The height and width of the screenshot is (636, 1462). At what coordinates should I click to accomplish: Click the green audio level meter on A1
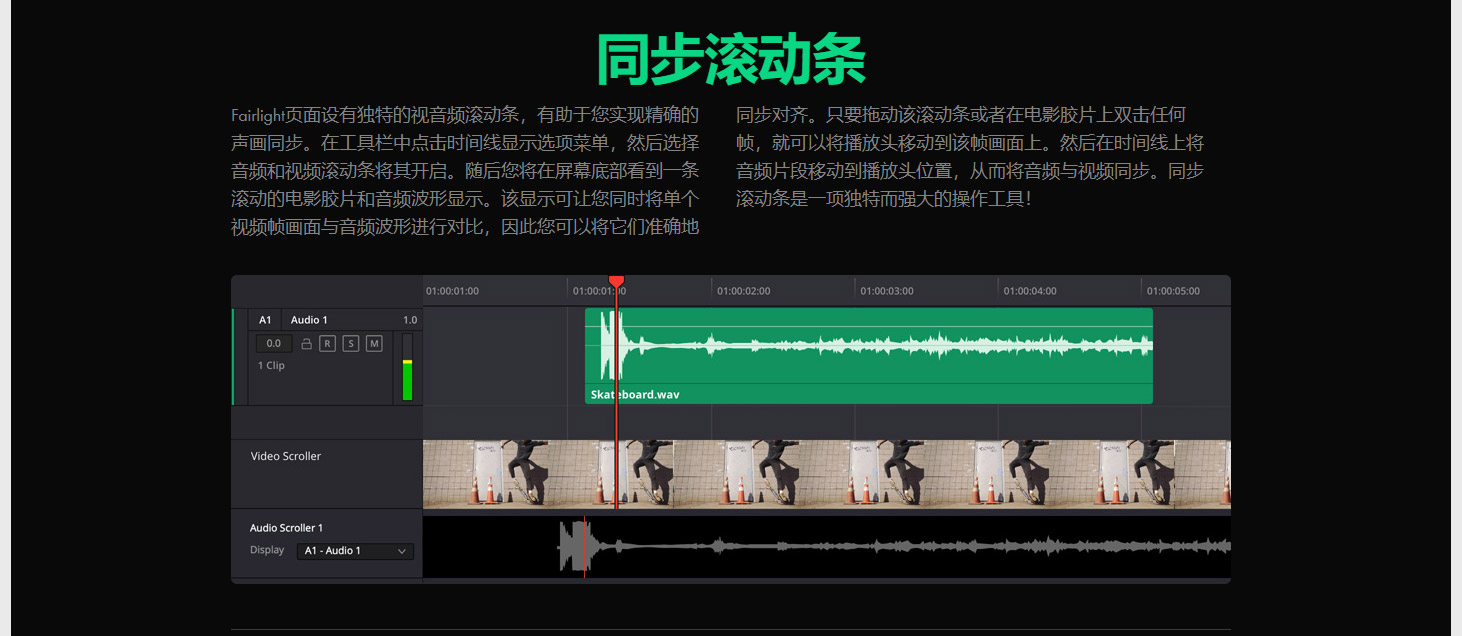407,380
